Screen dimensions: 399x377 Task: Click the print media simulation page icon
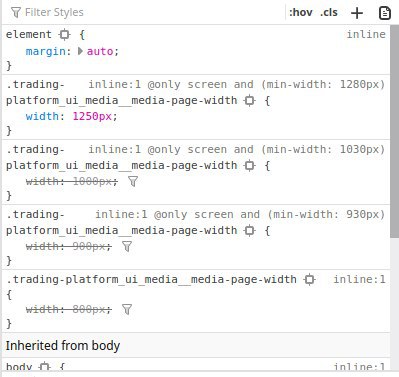[x=385, y=13]
